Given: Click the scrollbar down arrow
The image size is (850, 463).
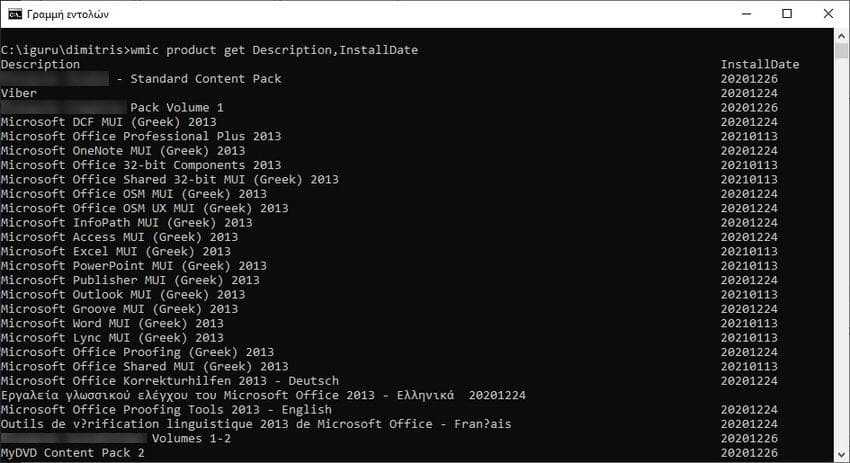Looking at the screenshot, I should pyautogui.click(x=841, y=454).
